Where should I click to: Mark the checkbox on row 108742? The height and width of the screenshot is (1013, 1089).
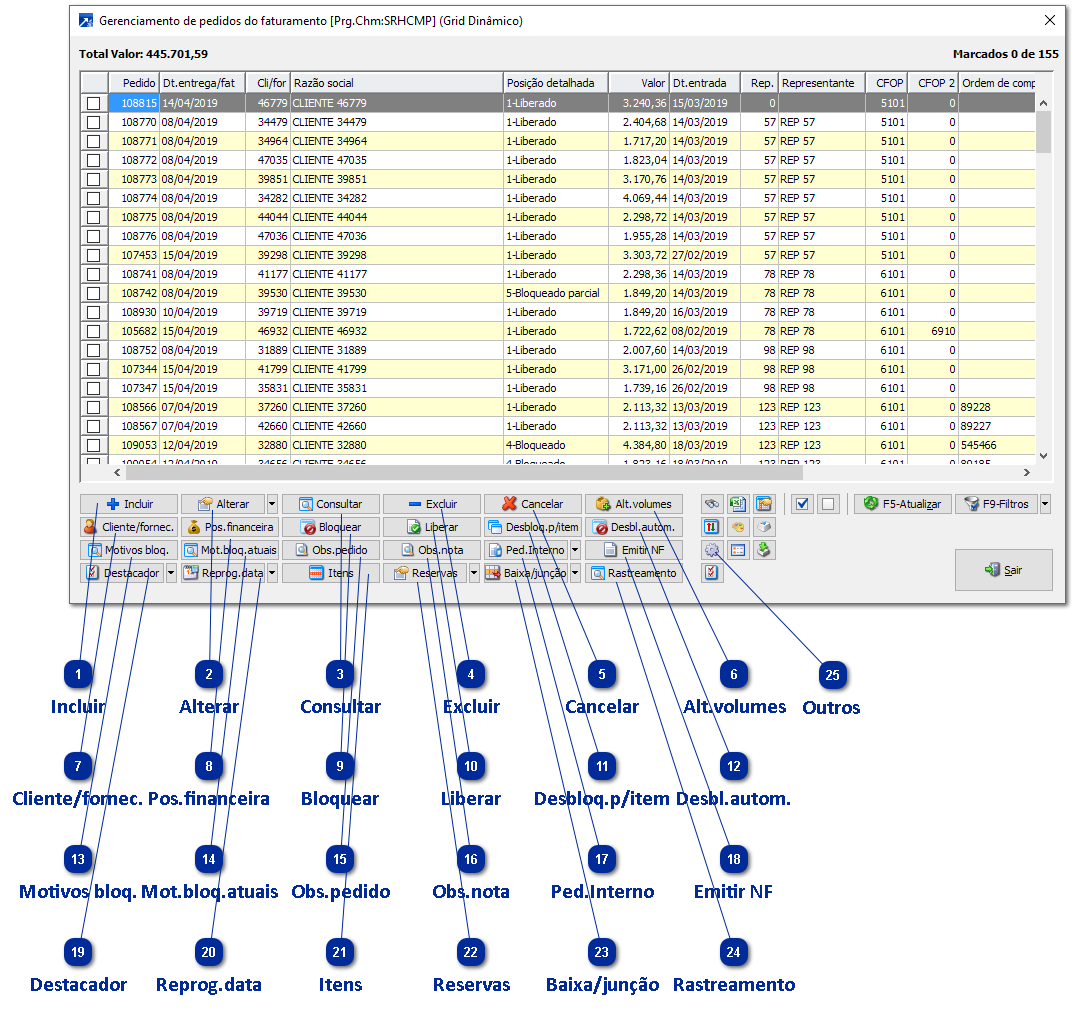(93, 293)
